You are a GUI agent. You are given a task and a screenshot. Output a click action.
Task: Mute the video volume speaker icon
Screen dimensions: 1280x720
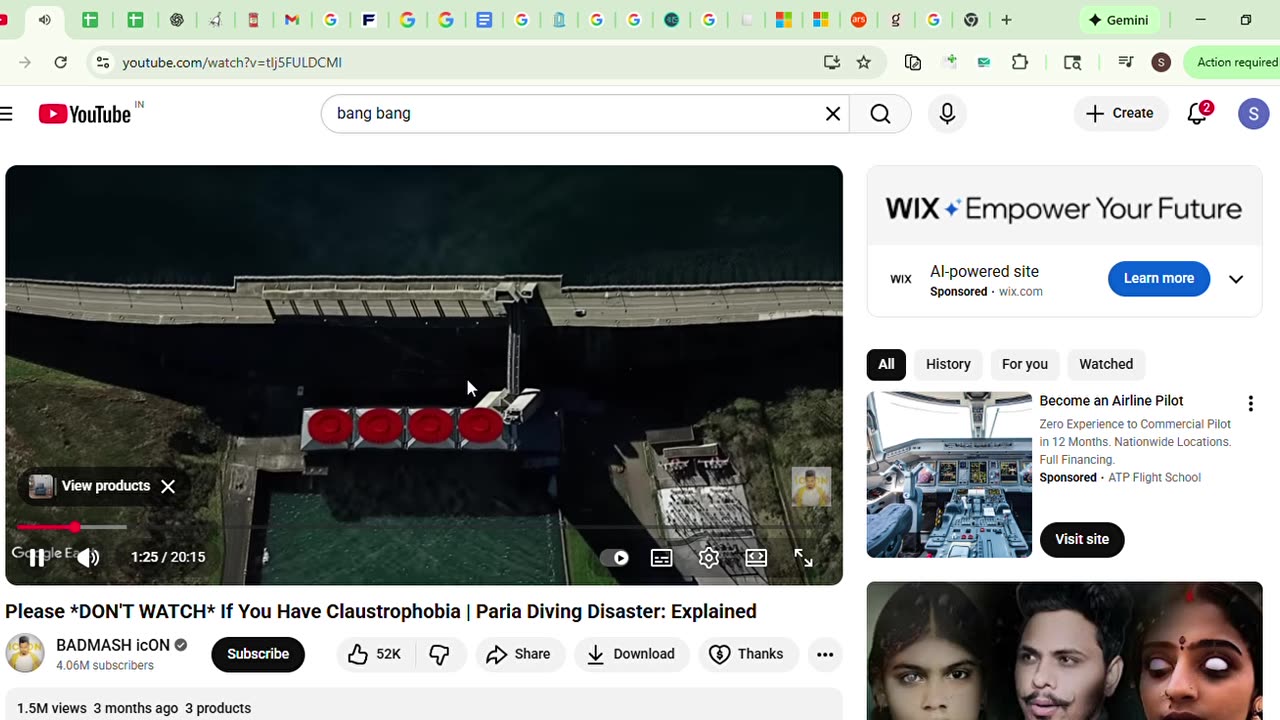point(88,558)
